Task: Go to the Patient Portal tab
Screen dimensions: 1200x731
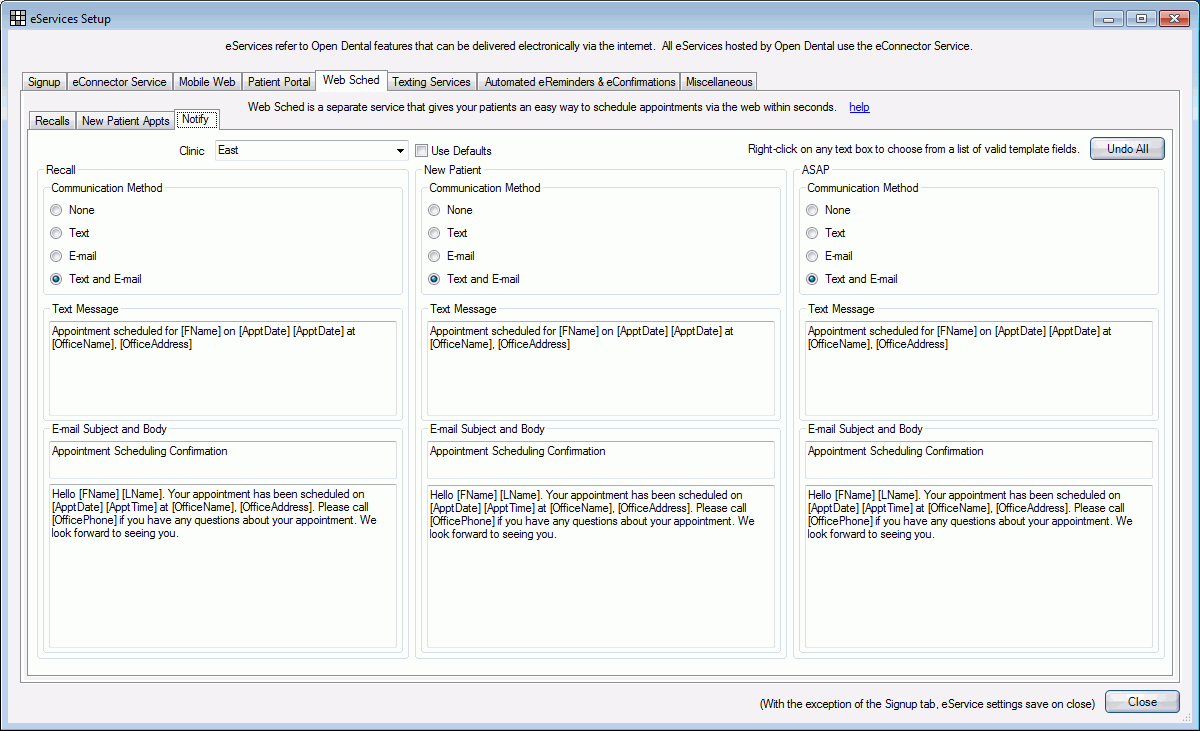Action: (x=279, y=82)
